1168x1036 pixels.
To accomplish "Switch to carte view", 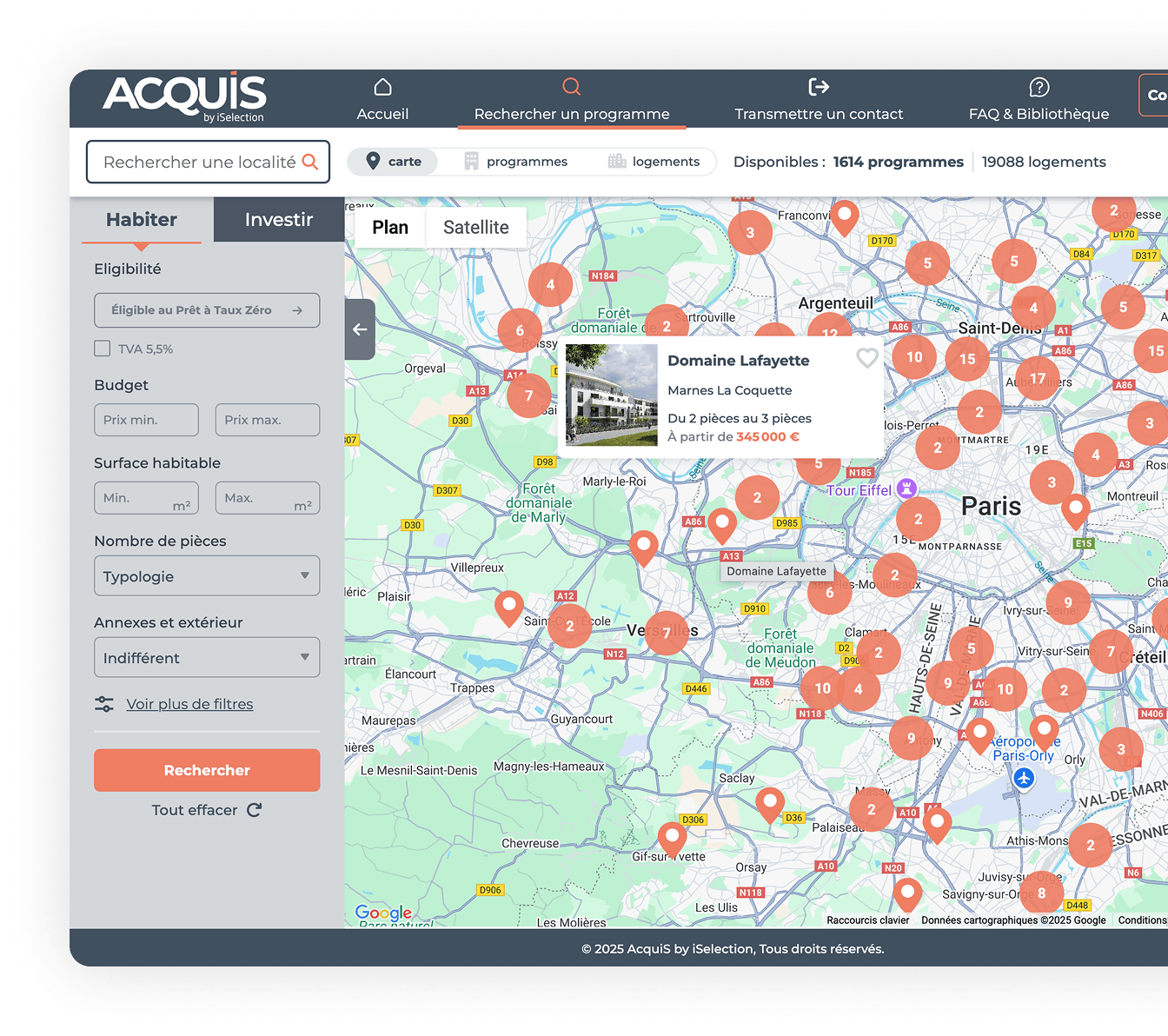I will pos(393,162).
